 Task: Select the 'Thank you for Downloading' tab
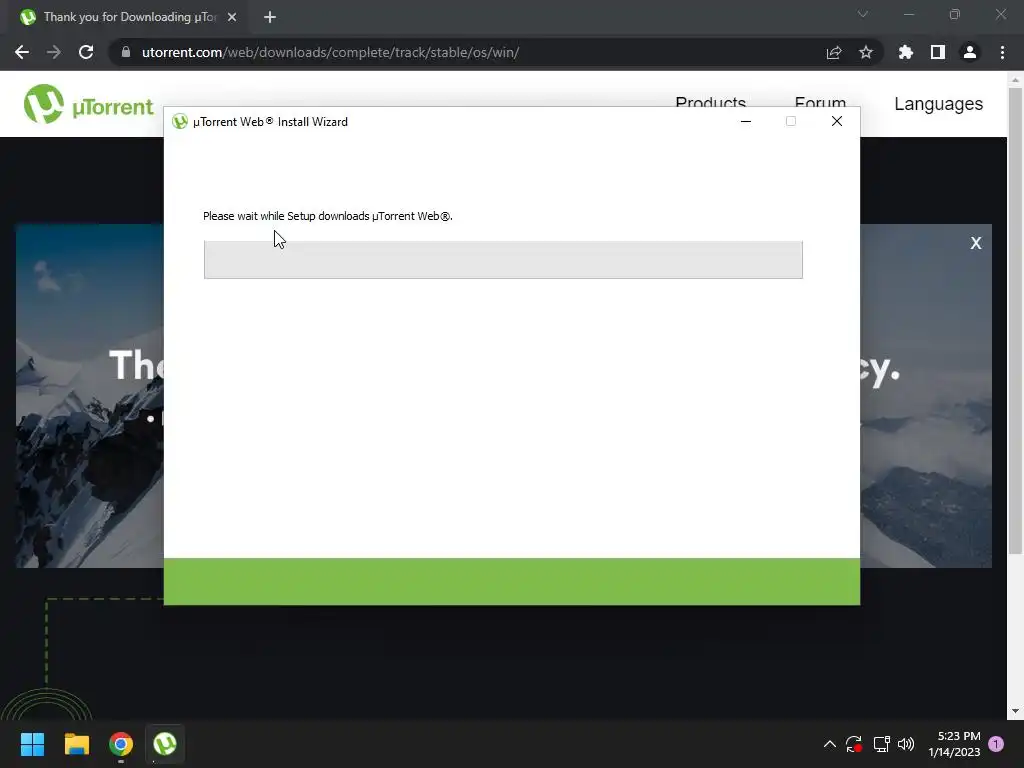tap(129, 17)
